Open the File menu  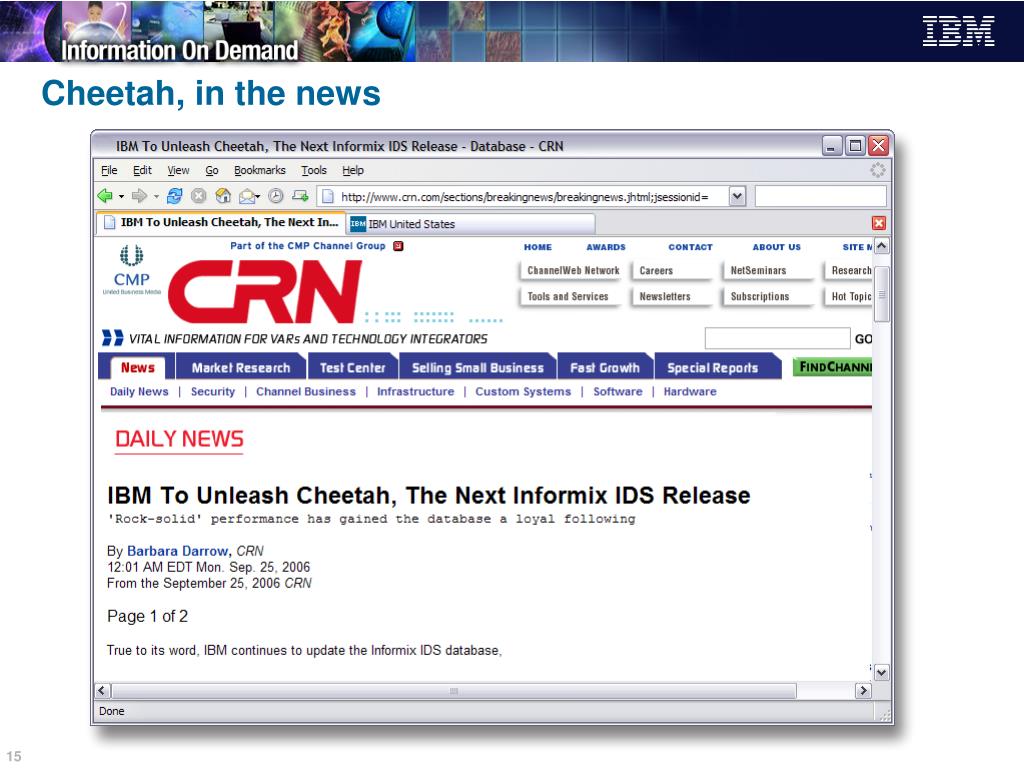tap(109, 170)
